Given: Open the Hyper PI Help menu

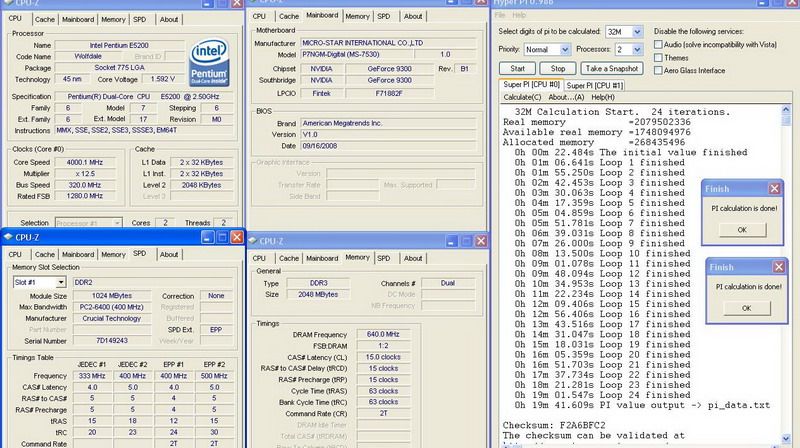Looking at the screenshot, I should coord(519,15).
